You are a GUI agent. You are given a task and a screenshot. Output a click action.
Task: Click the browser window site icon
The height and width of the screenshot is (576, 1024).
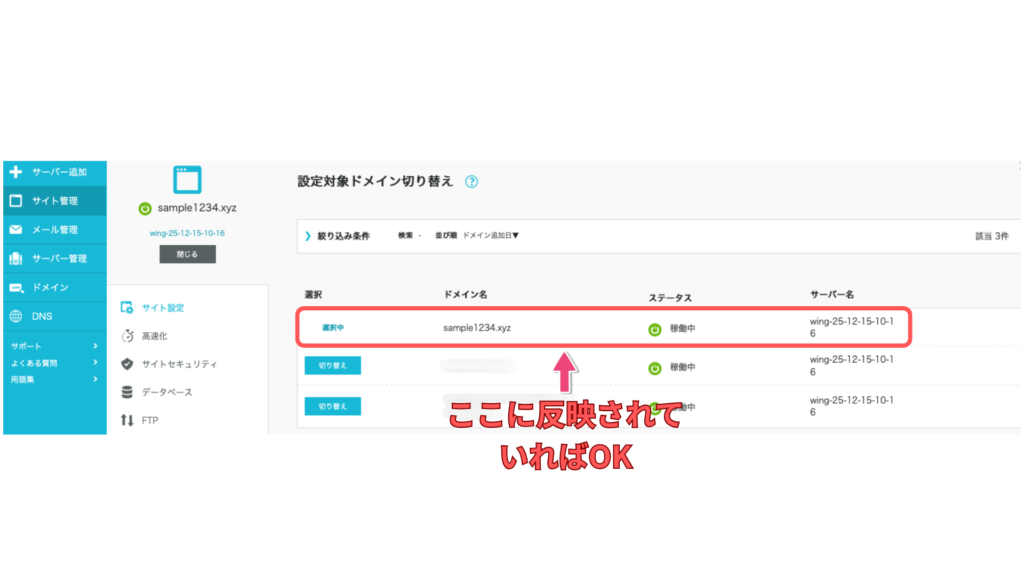(x=187, y=180)
